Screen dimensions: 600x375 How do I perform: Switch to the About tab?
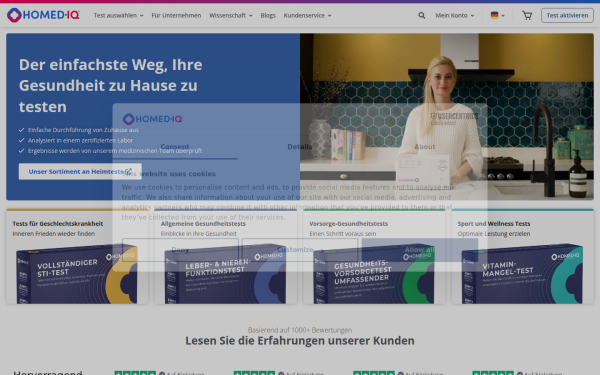tap(425, 147)
